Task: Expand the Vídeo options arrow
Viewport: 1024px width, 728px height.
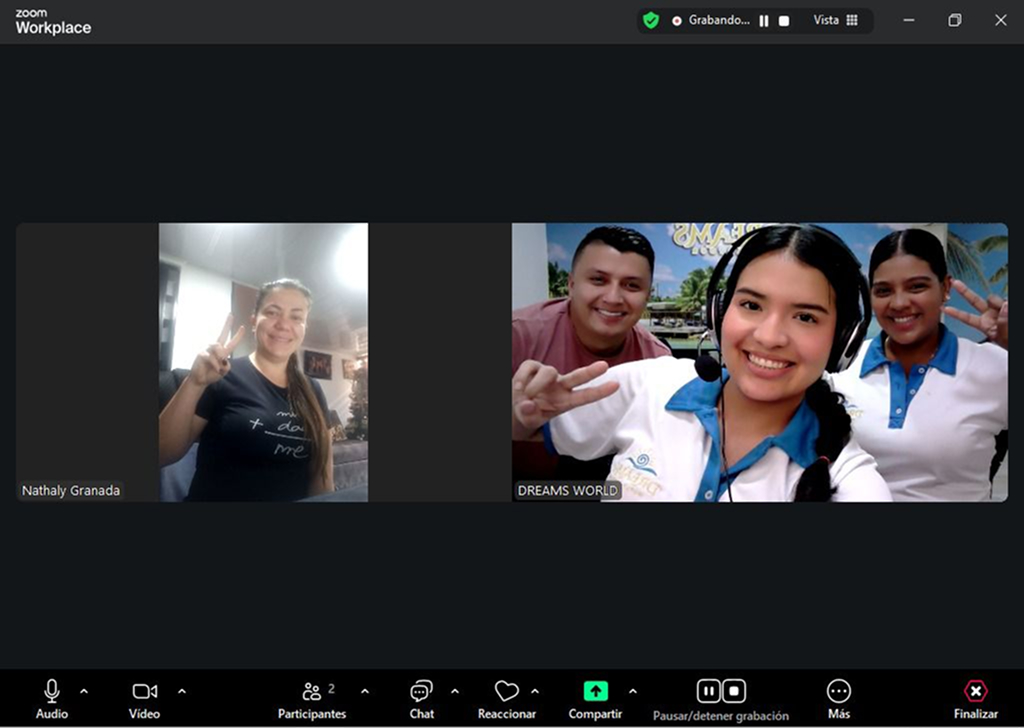Action: (182, 691)
